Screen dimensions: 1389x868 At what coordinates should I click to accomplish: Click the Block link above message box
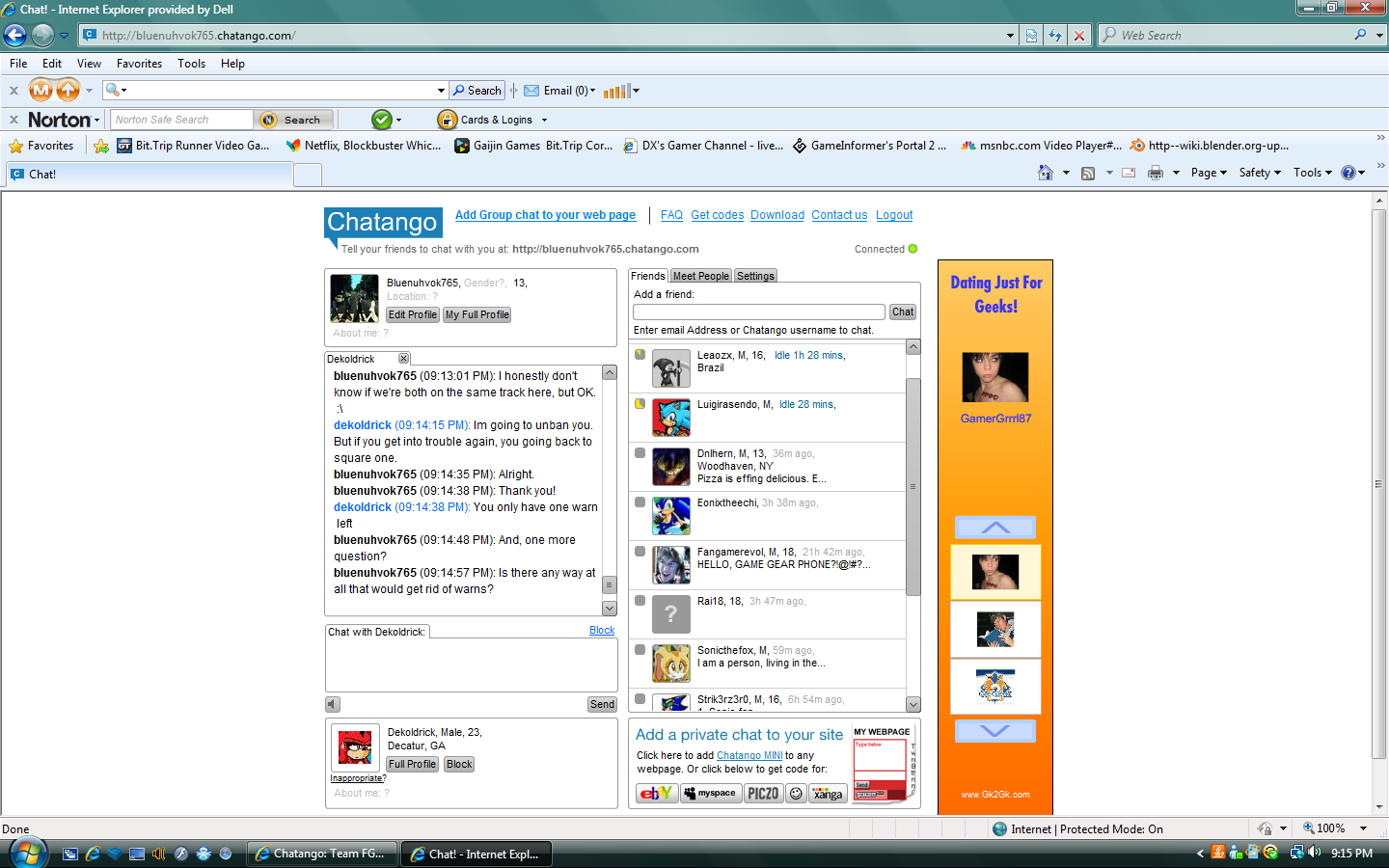point(602,630)
